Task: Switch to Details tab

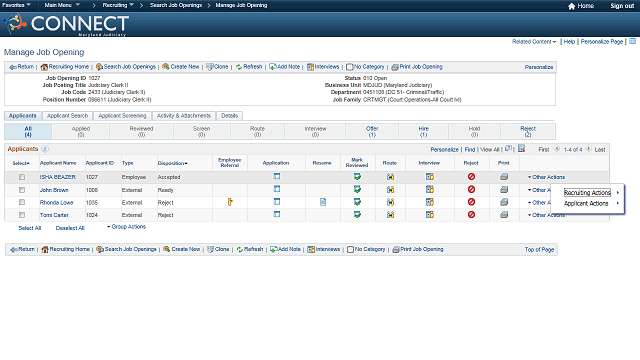Action: coord(229,116)
